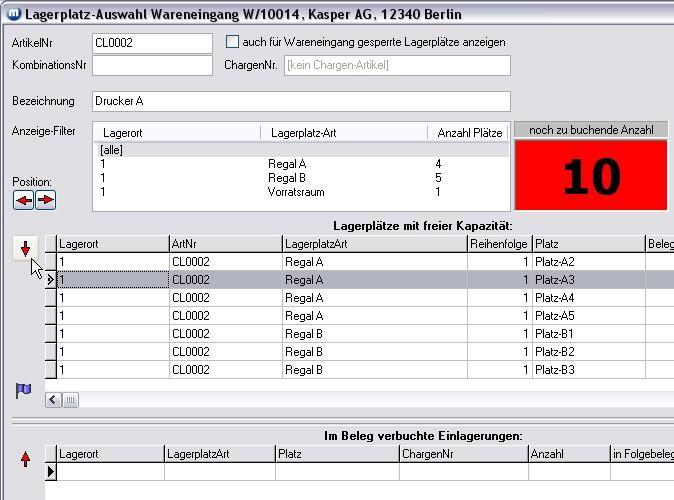674x500 pixels.
Task: Filter by Regal B storage type
Action: [287, 178]
